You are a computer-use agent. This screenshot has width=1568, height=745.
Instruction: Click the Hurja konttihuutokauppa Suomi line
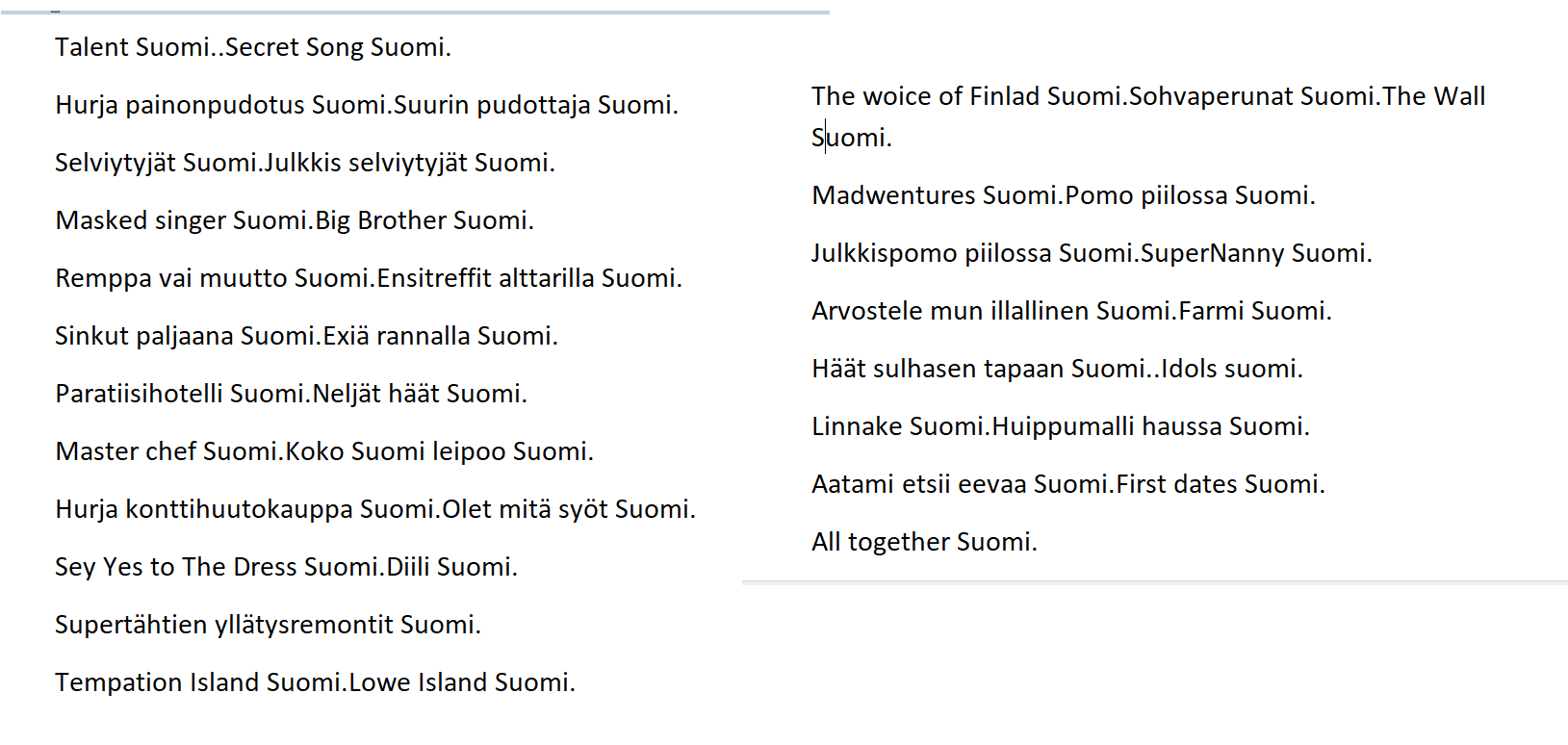point(375,509)
